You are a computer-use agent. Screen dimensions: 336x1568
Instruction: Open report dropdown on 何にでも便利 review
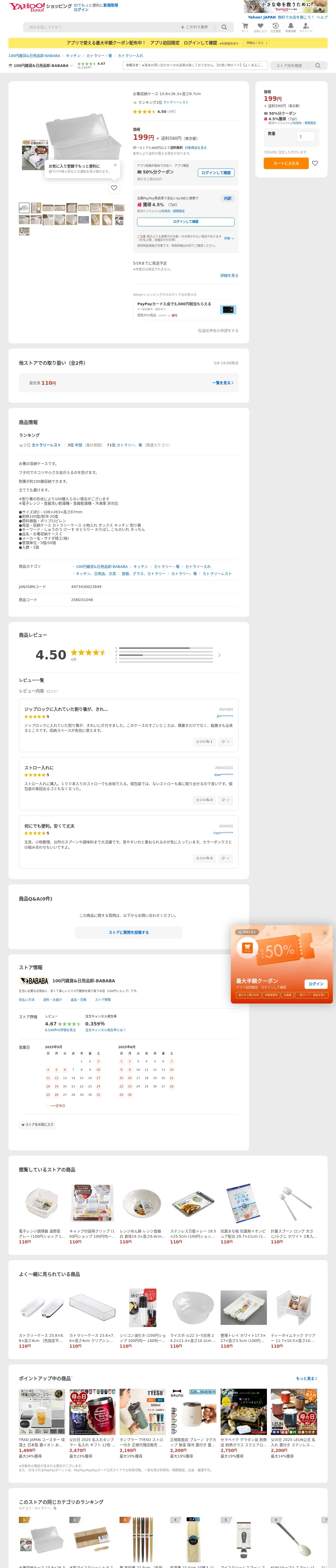[226, 858]
